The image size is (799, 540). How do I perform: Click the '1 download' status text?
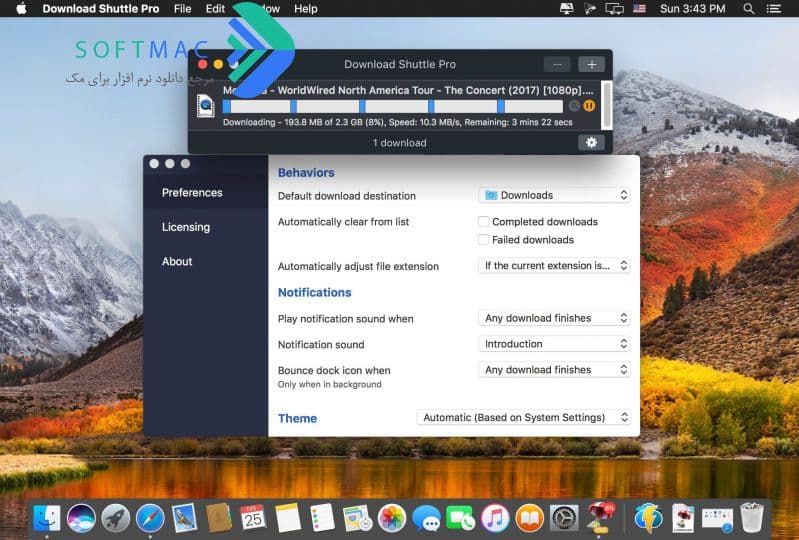tap(400, 143)
